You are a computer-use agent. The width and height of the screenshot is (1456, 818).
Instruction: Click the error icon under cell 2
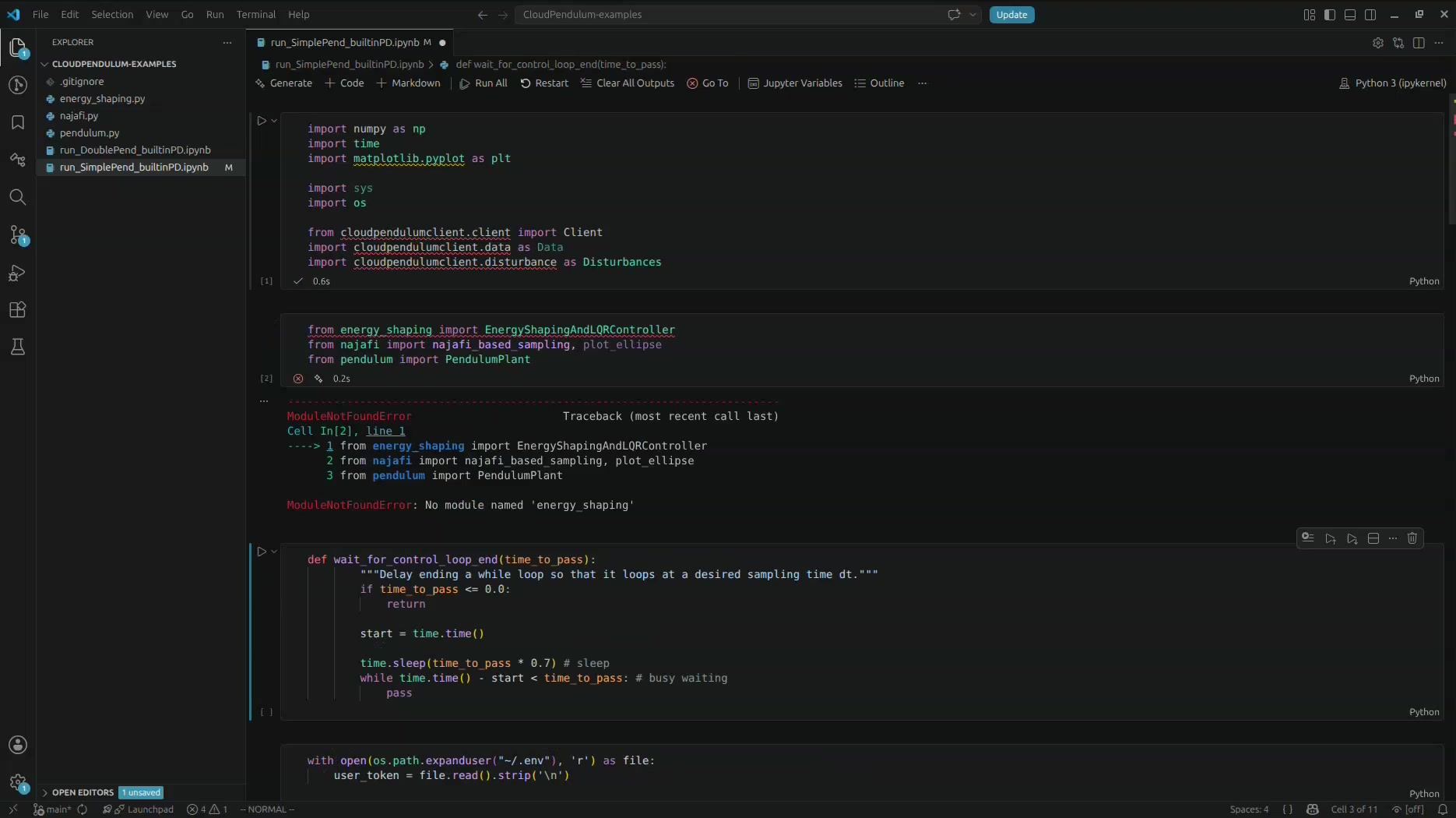coord(298,379)
